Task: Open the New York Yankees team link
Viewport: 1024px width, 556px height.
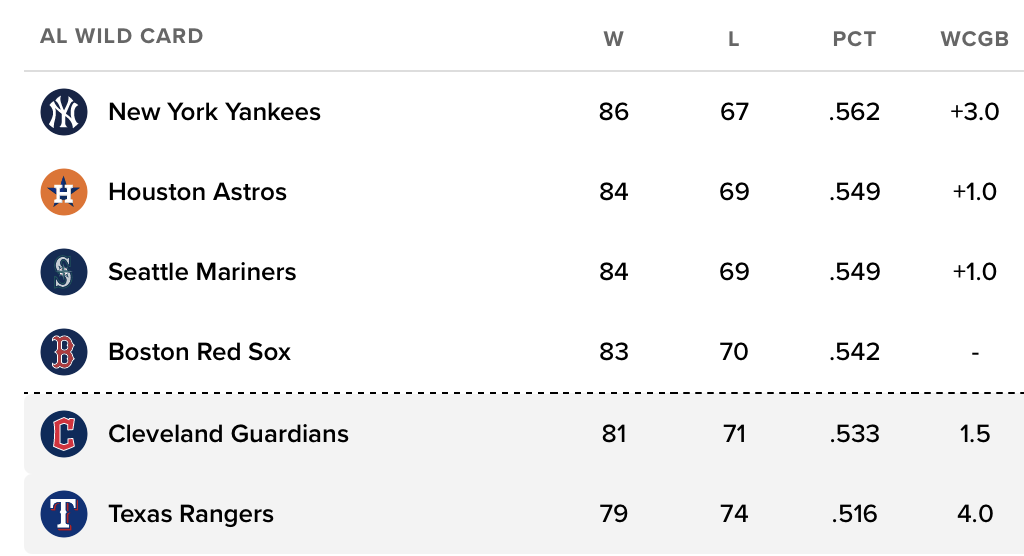Action: tap(214, 112)
